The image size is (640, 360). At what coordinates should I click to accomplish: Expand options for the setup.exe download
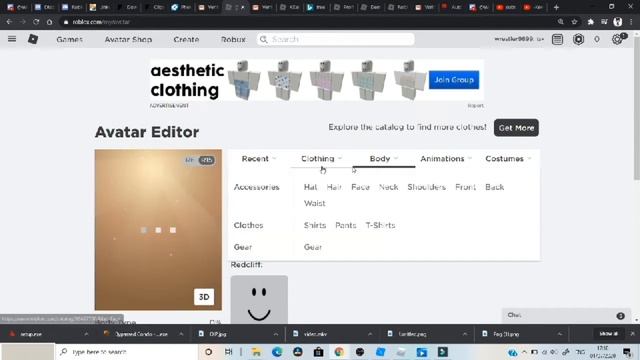click(x=86, y=334)
